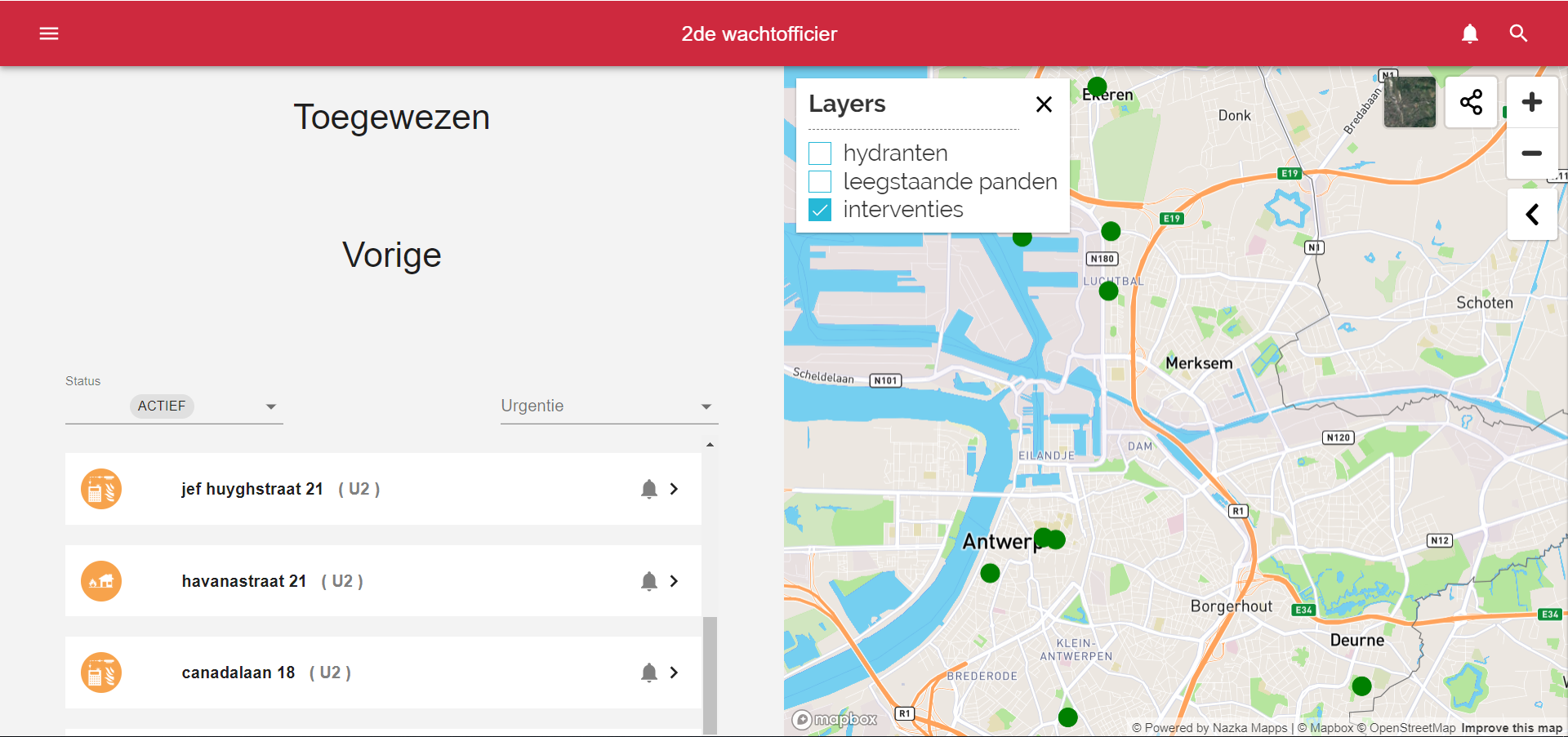Enable the leegstaande panden layer checkbox
Image resolution: width=1568 pixels, height=737 pixels.
tap(820, 181)
